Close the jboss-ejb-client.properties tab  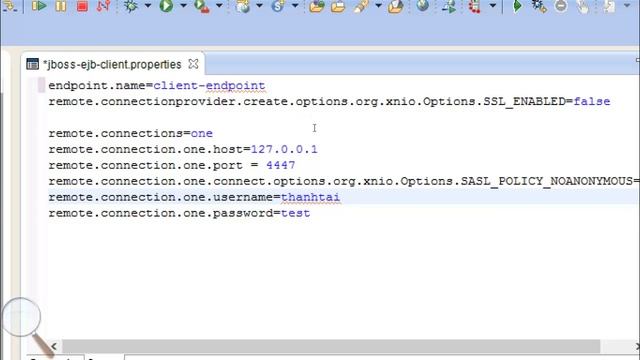pyautogui.click(x=193, y=64)
